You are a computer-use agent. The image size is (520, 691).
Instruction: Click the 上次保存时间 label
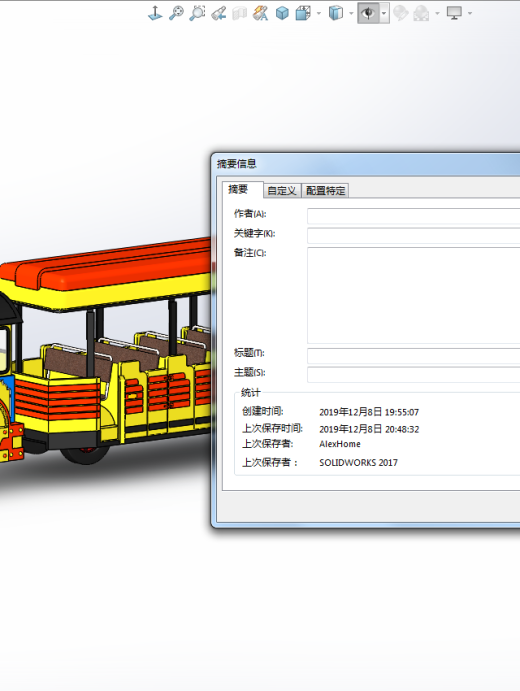[x=272, y=428]
